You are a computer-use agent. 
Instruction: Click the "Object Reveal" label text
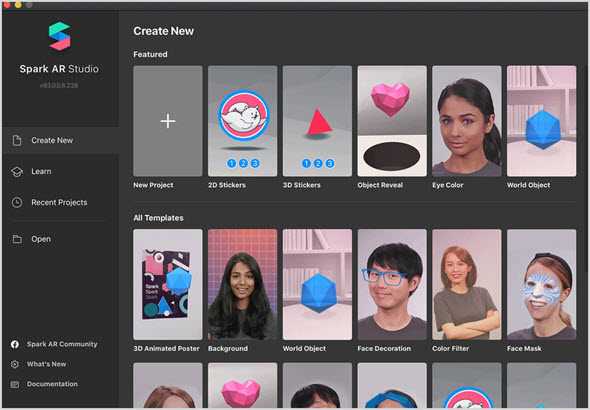(380, 185)
